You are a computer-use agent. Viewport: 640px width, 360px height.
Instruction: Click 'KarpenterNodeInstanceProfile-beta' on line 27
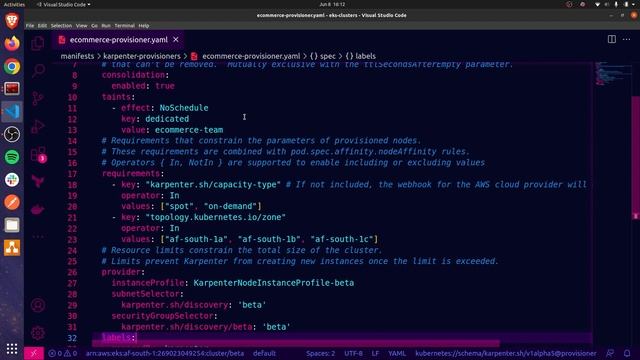click(274, 283)
